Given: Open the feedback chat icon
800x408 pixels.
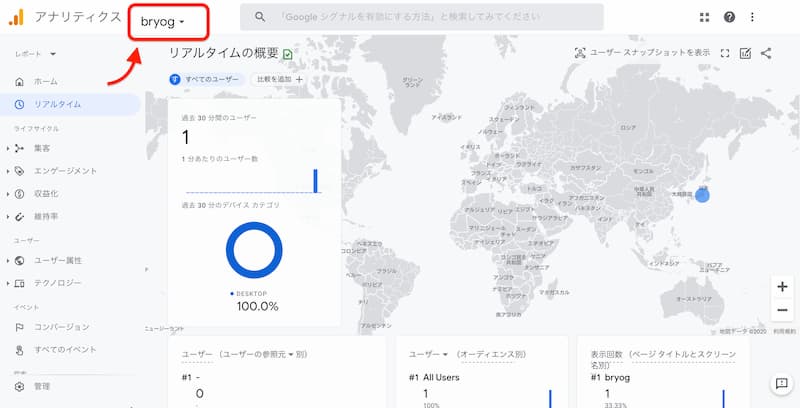Looking at the screenshot, I should (x=781, y=384).
